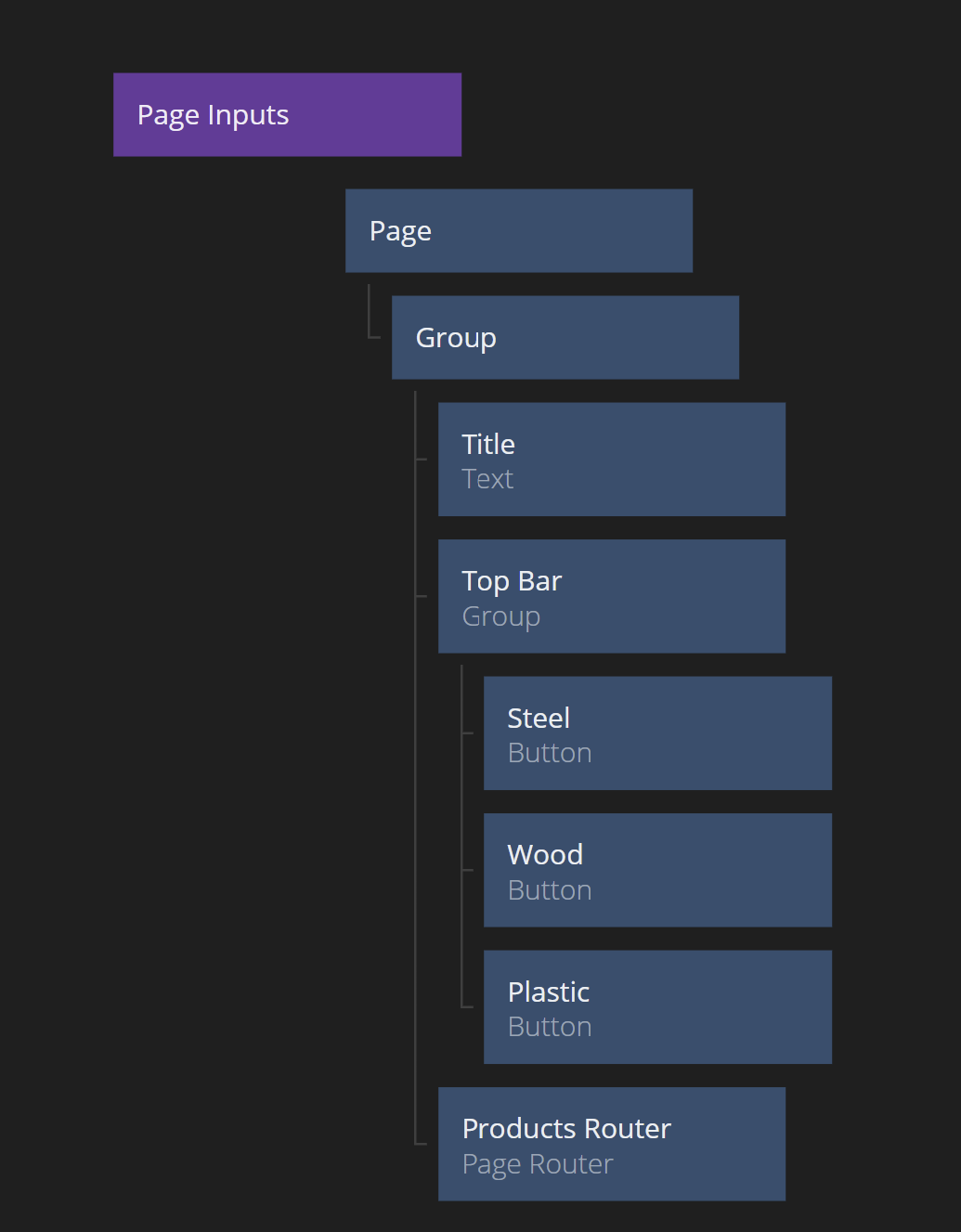Click the 'Text' type label under Title

(x=487, y=479)
